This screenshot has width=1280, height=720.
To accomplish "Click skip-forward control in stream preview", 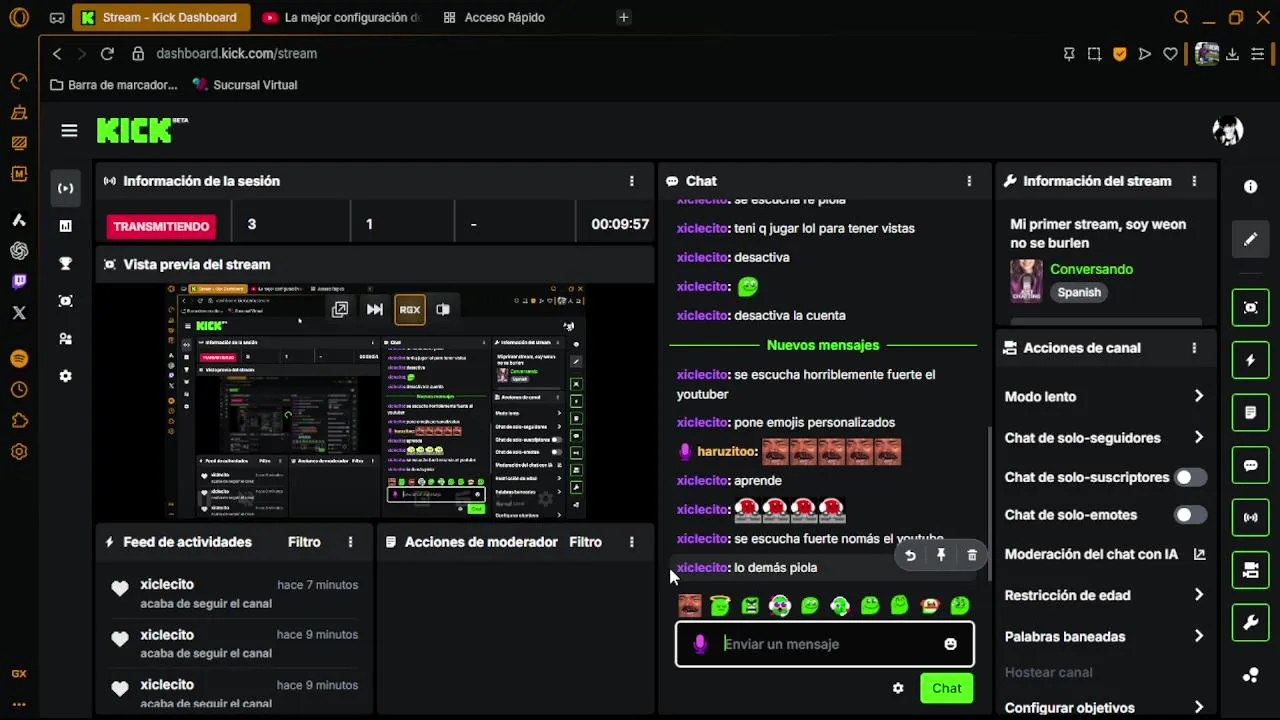I will pos(375,310).
